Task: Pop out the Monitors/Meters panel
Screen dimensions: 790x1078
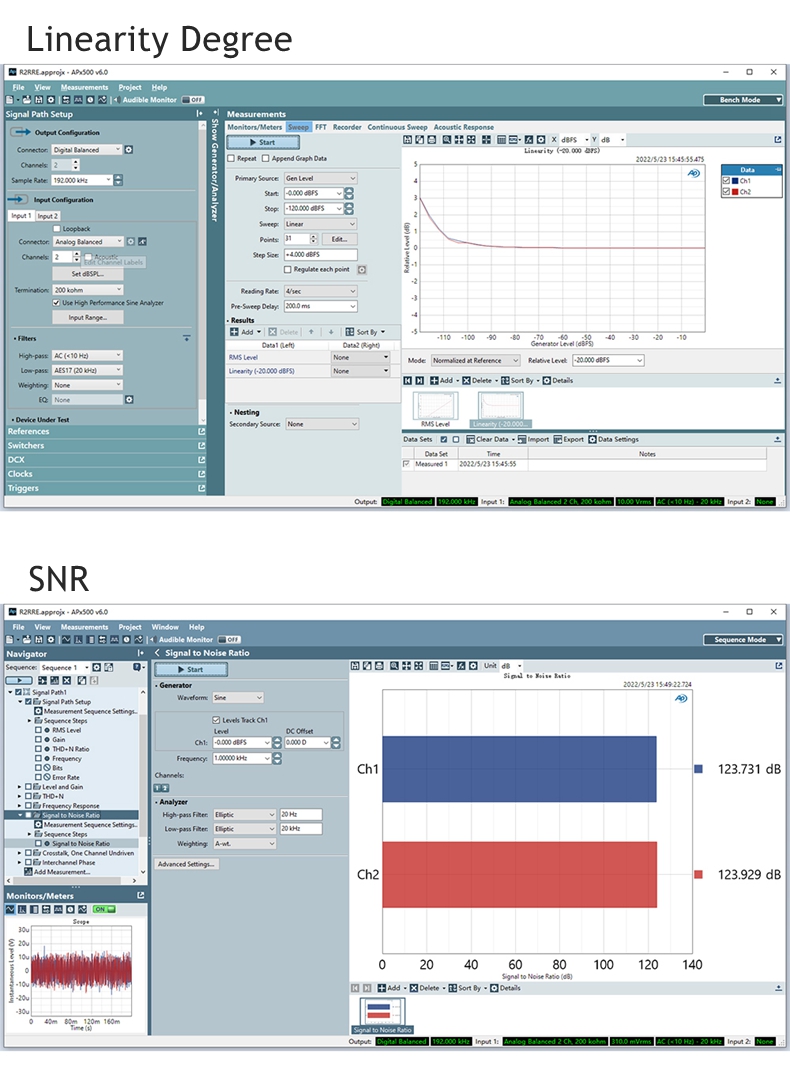Action: [141, 896]
